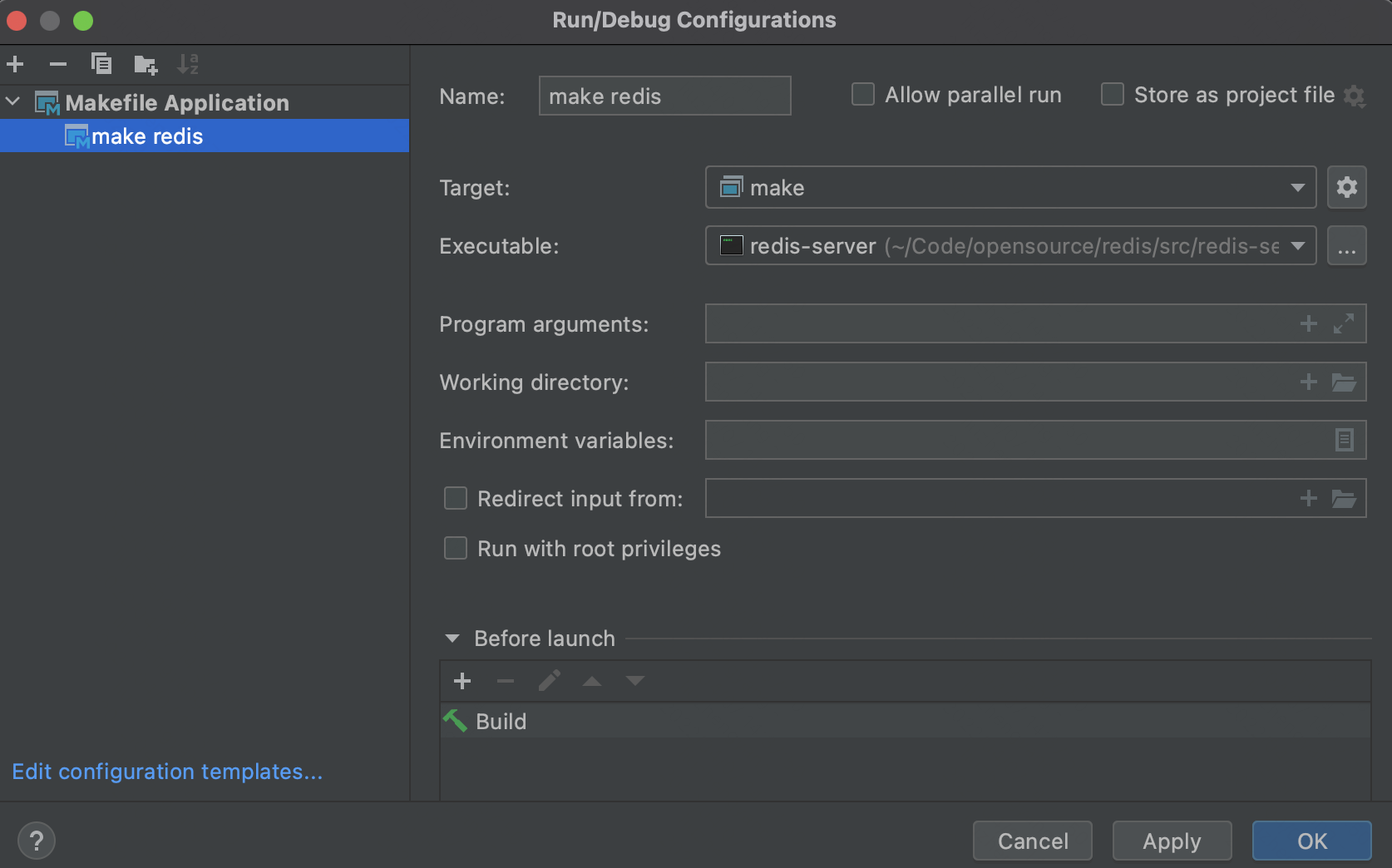Expand the Program arguments field
This screenshot has width=1392, height=868.
tap(1344, 323)
